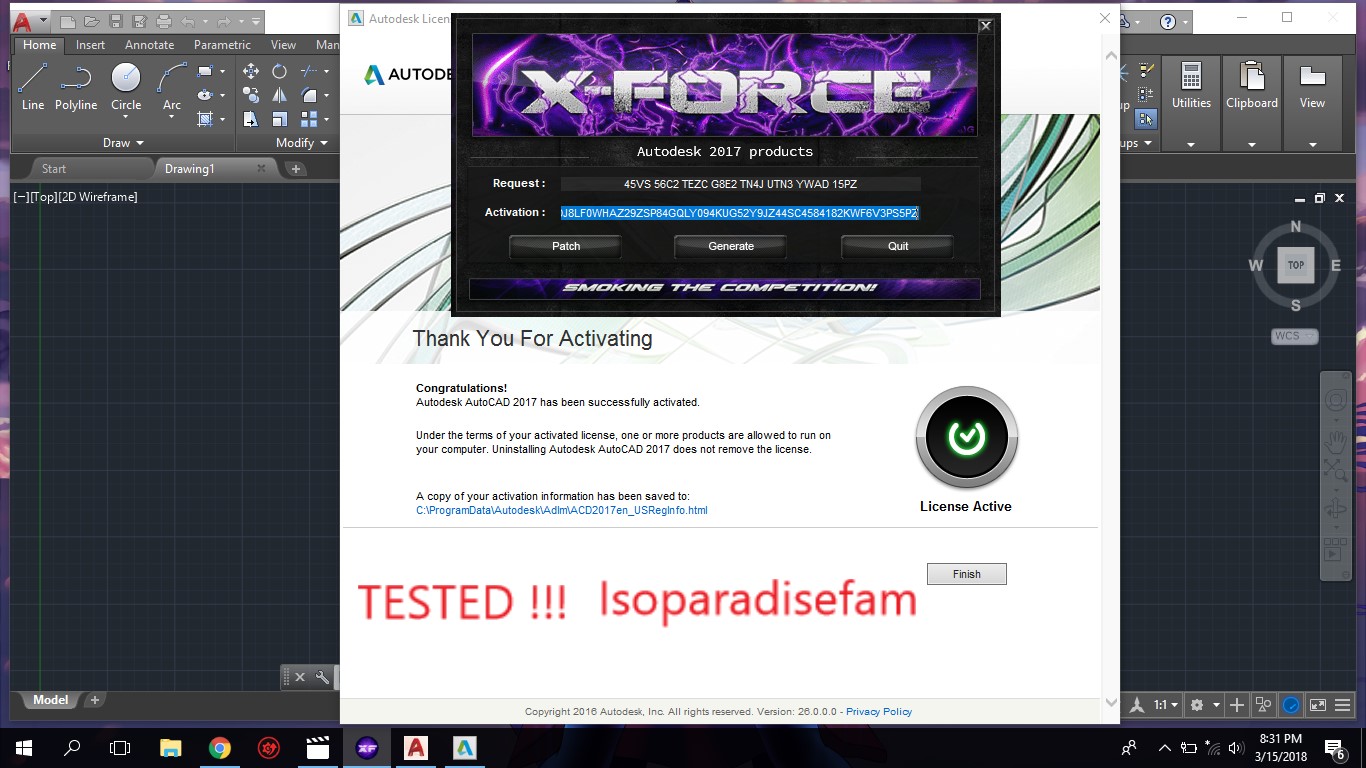Click the Save icon in quick access
This screenshot has width=1366, height=768.
116,21
